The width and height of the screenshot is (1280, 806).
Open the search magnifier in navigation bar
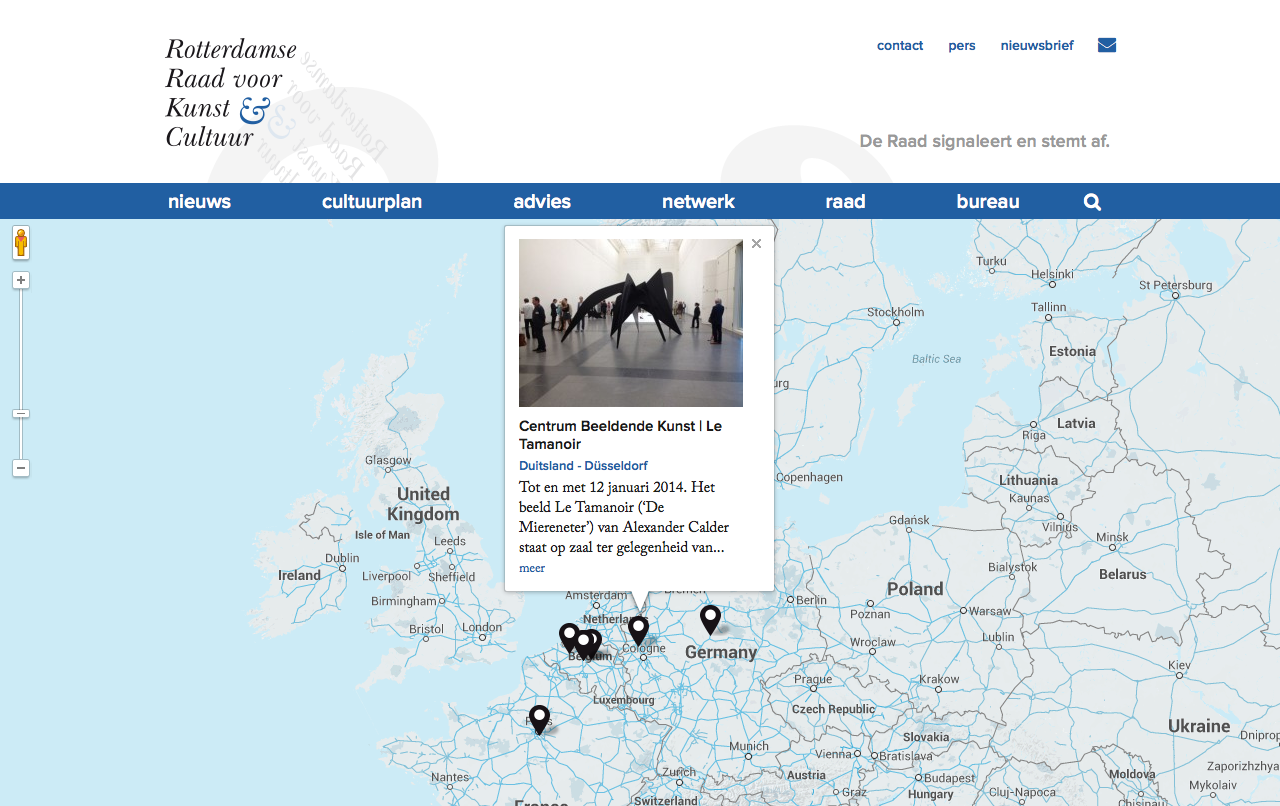1092,202
